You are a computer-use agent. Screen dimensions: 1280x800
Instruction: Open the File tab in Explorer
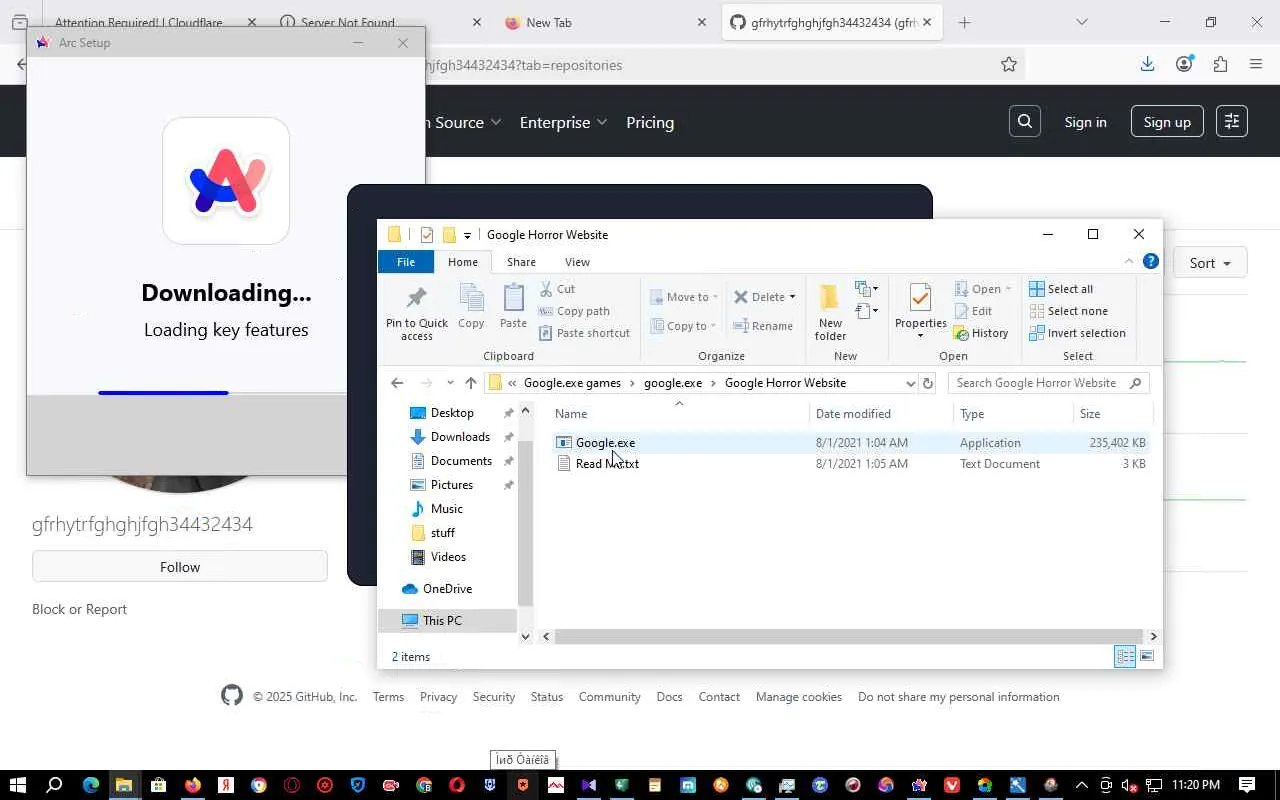pos(406,262)
